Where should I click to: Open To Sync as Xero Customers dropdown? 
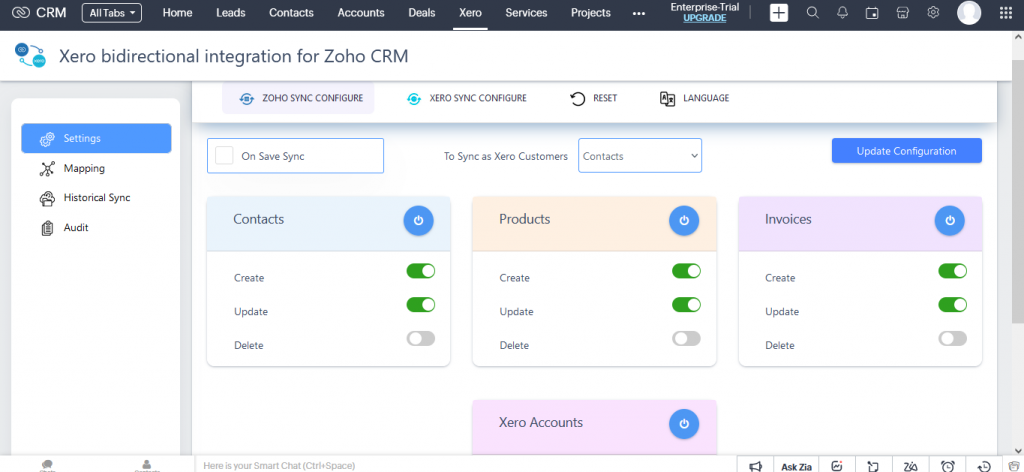tap(640, 155)
